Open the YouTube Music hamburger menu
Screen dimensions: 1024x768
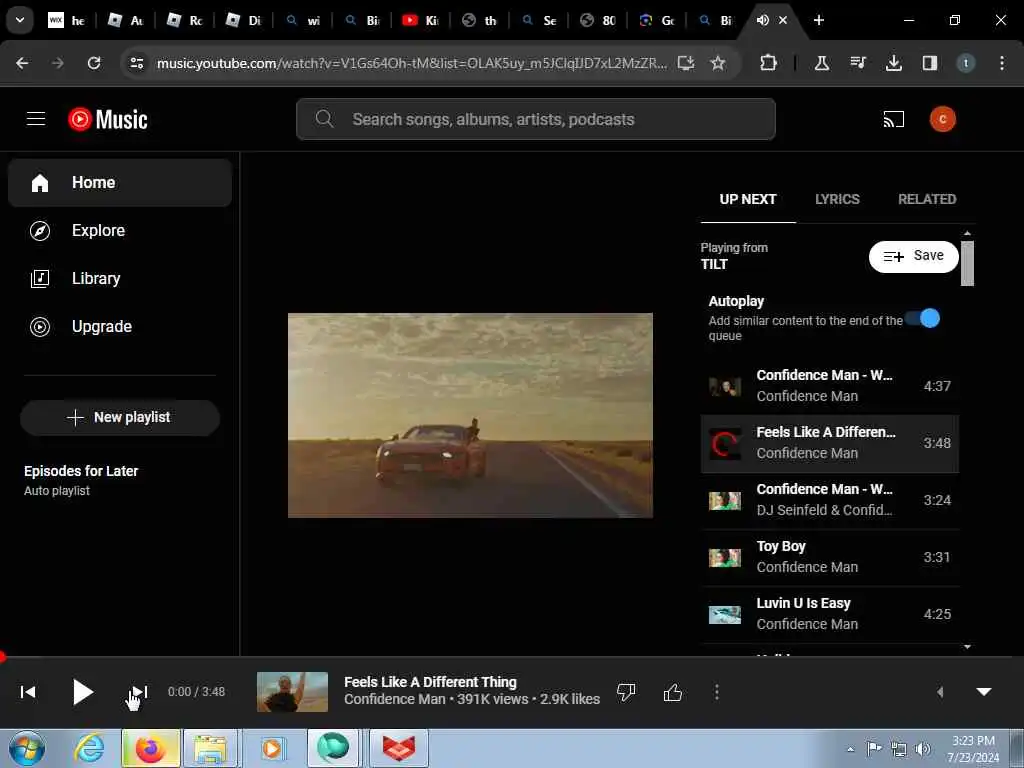[36, 119]
